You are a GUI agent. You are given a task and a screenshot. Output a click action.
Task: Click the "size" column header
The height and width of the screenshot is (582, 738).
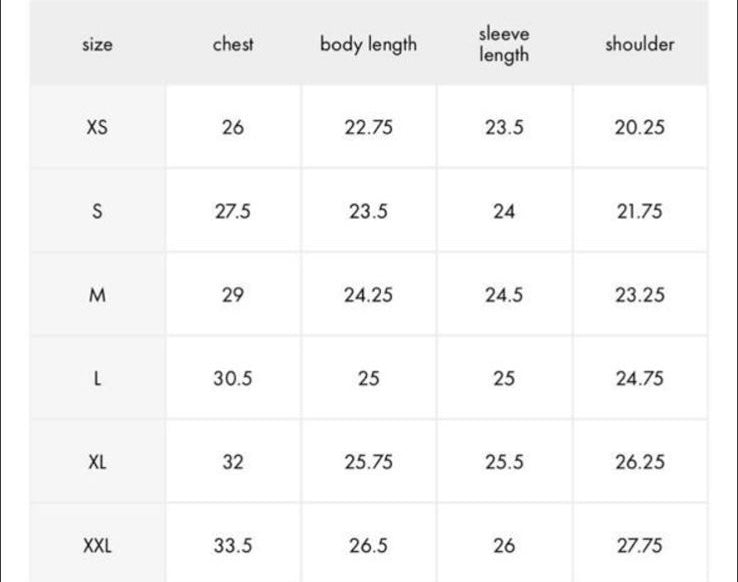click(97, 45)
